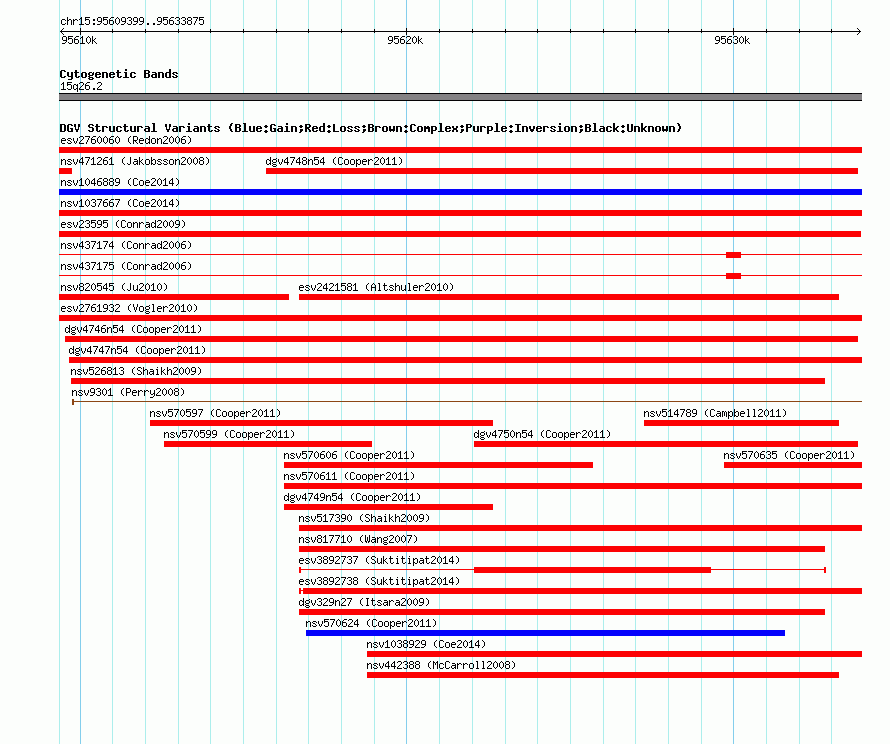Image resolution: width=890 pixels, height=744 pixels.
Task: Open nsv1038929 (Coe2014) label
Action: pyautogui.click(x=426, y=644)
